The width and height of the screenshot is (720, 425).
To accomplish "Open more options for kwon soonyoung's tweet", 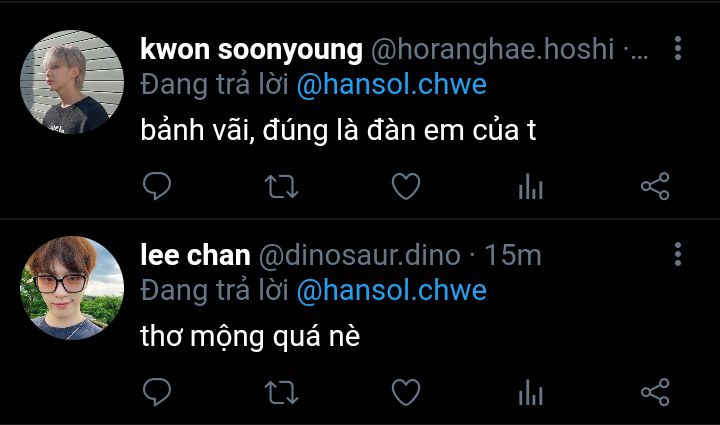I will 678,48.
